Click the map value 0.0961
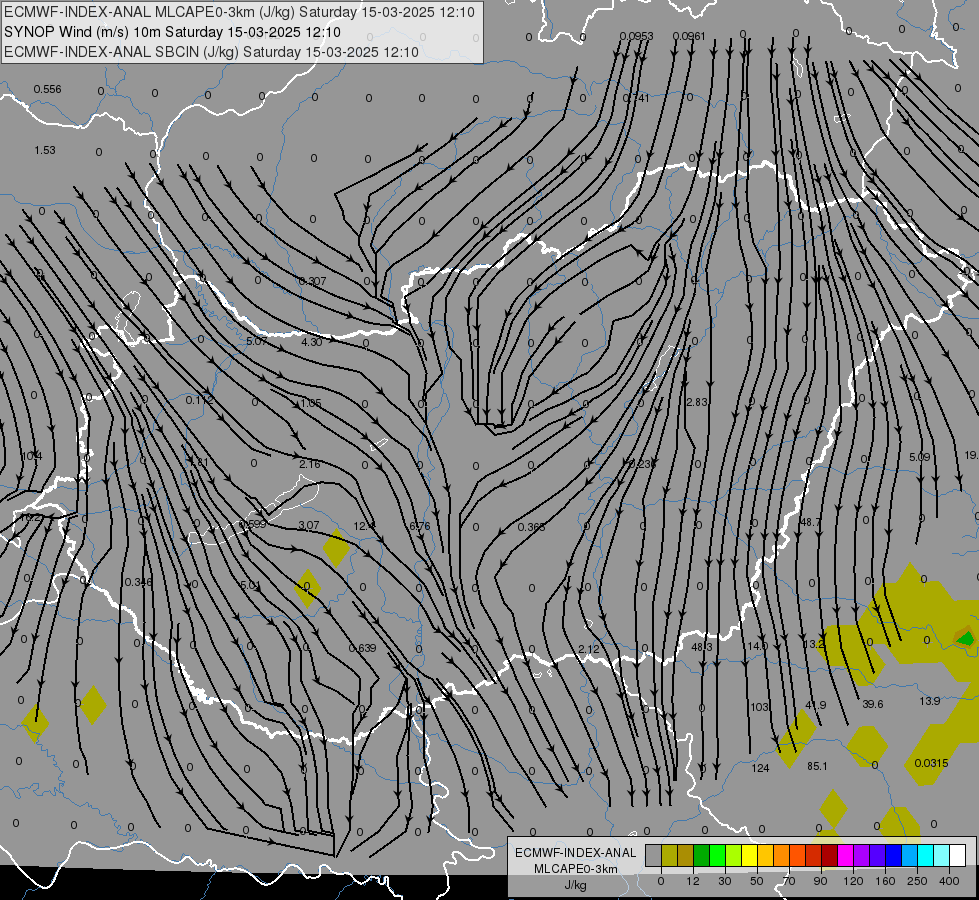979x900 pixels. coord(689,36)
